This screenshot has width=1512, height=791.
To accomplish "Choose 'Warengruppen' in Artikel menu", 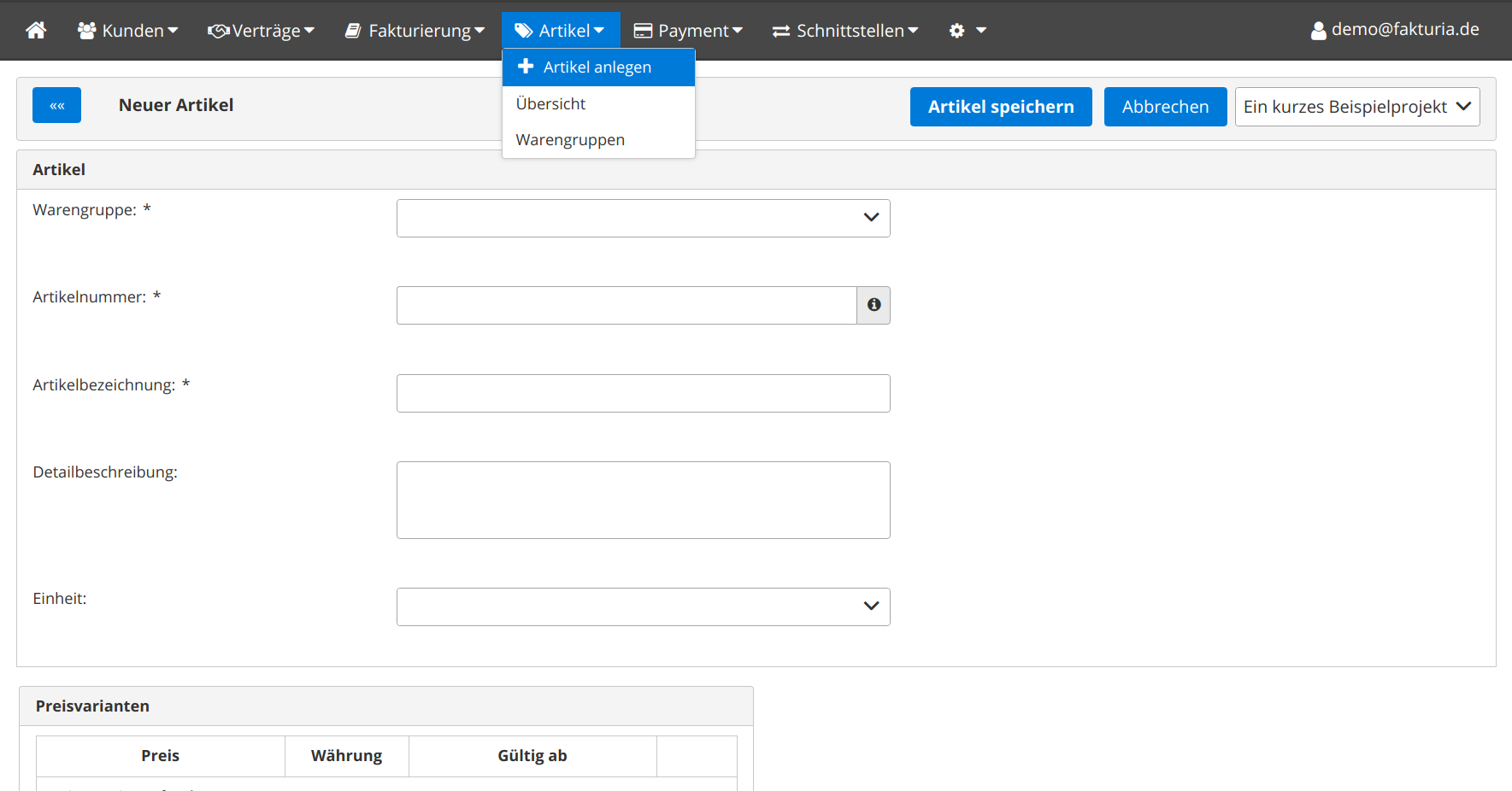I will click(x=570, y=140).
